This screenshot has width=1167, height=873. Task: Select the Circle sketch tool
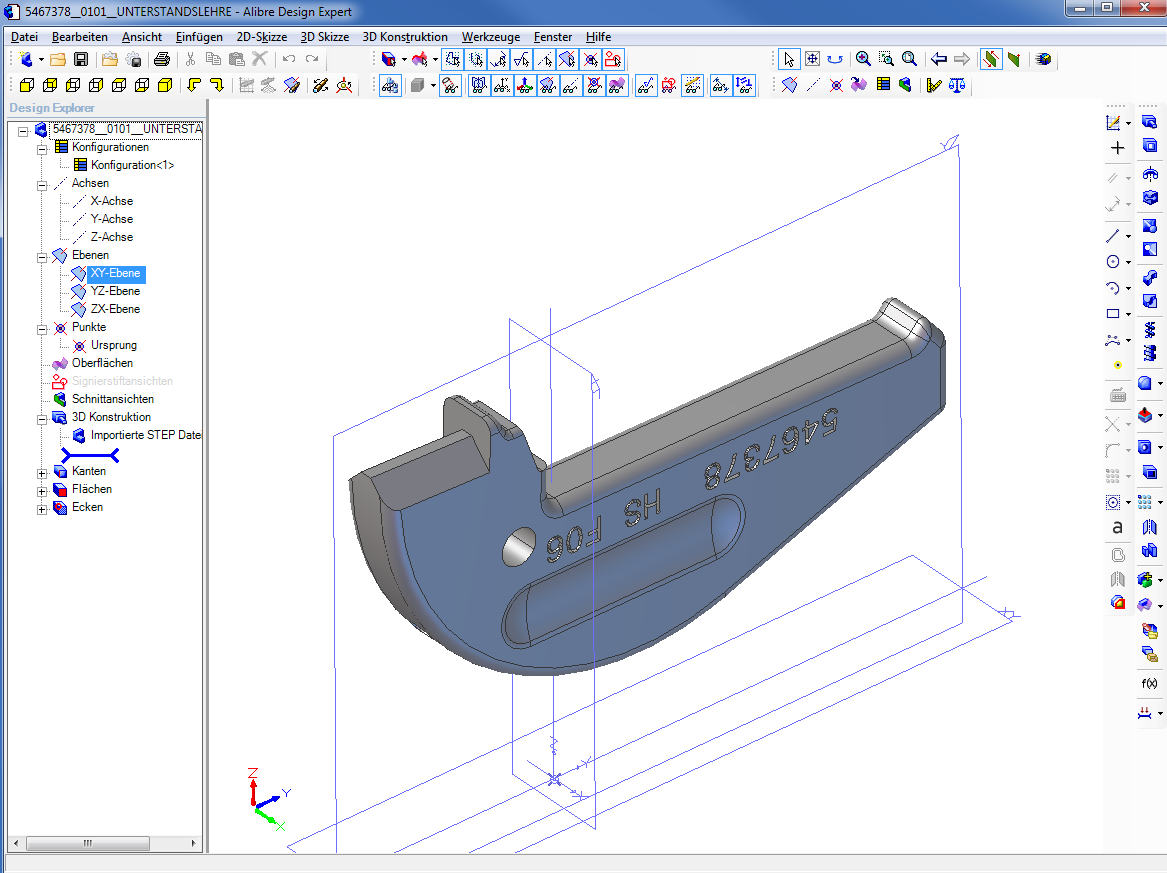coord(1113,261)
